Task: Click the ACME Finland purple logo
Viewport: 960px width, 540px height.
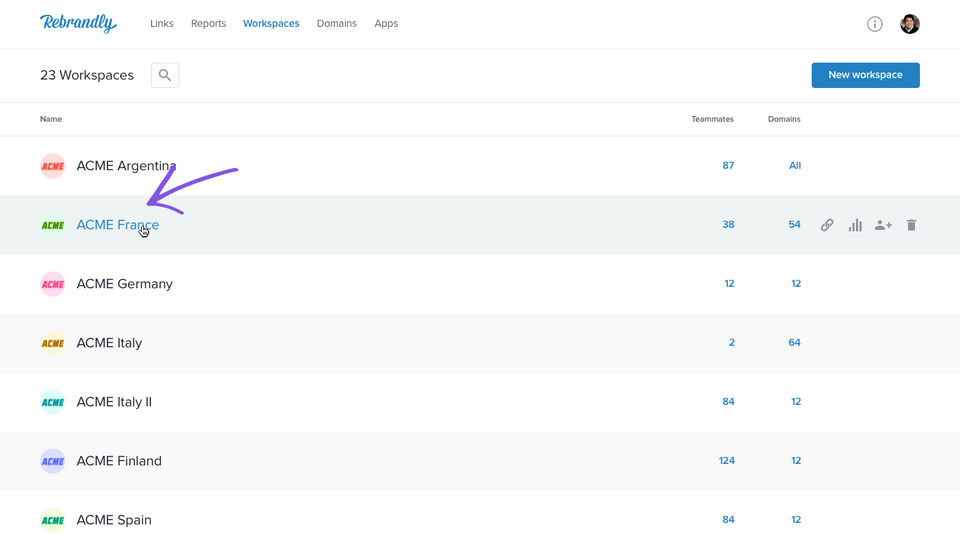Action: 53,461
